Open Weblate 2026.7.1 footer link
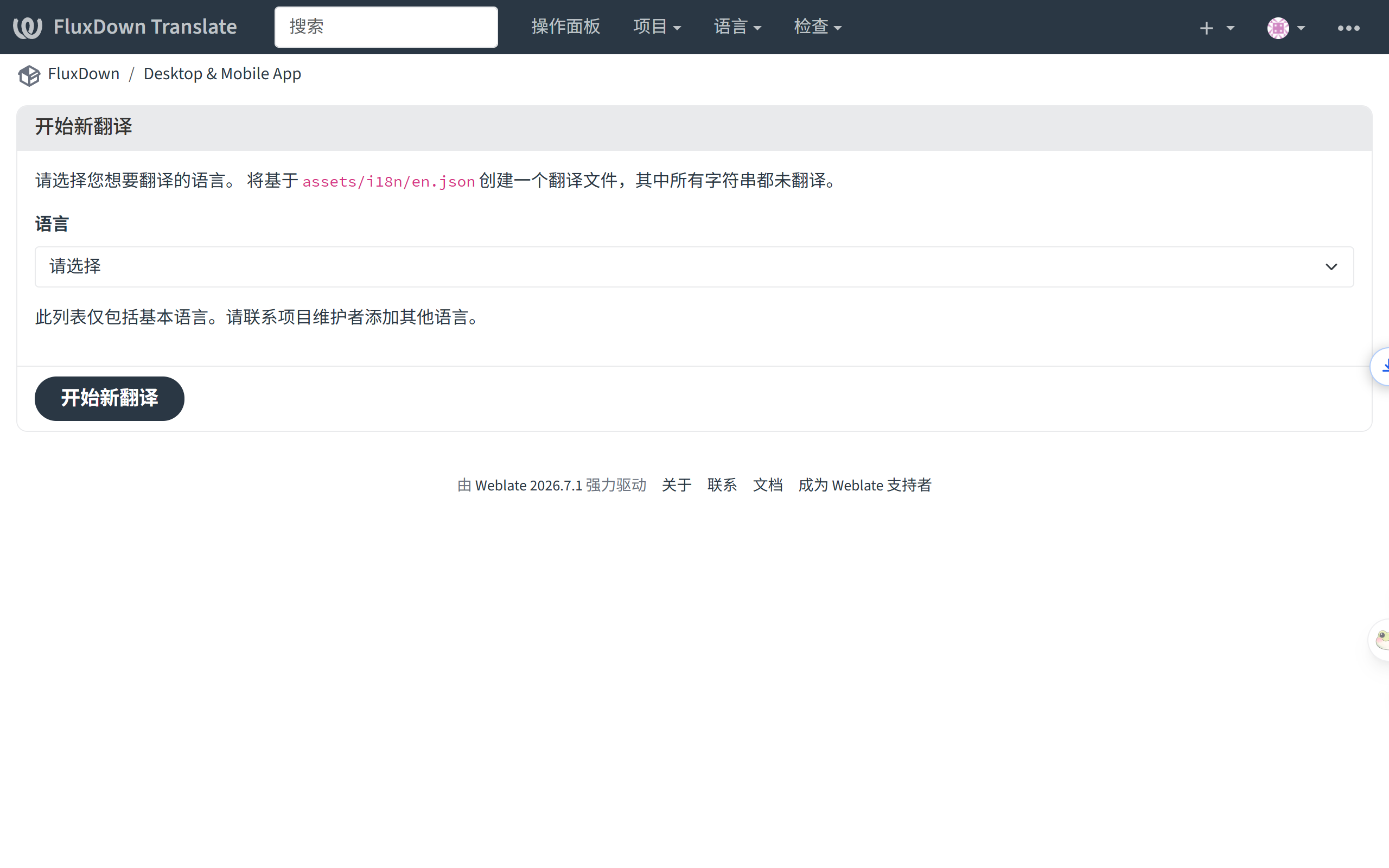Viewport: 1389px width, 868px height. coord(528,486)
